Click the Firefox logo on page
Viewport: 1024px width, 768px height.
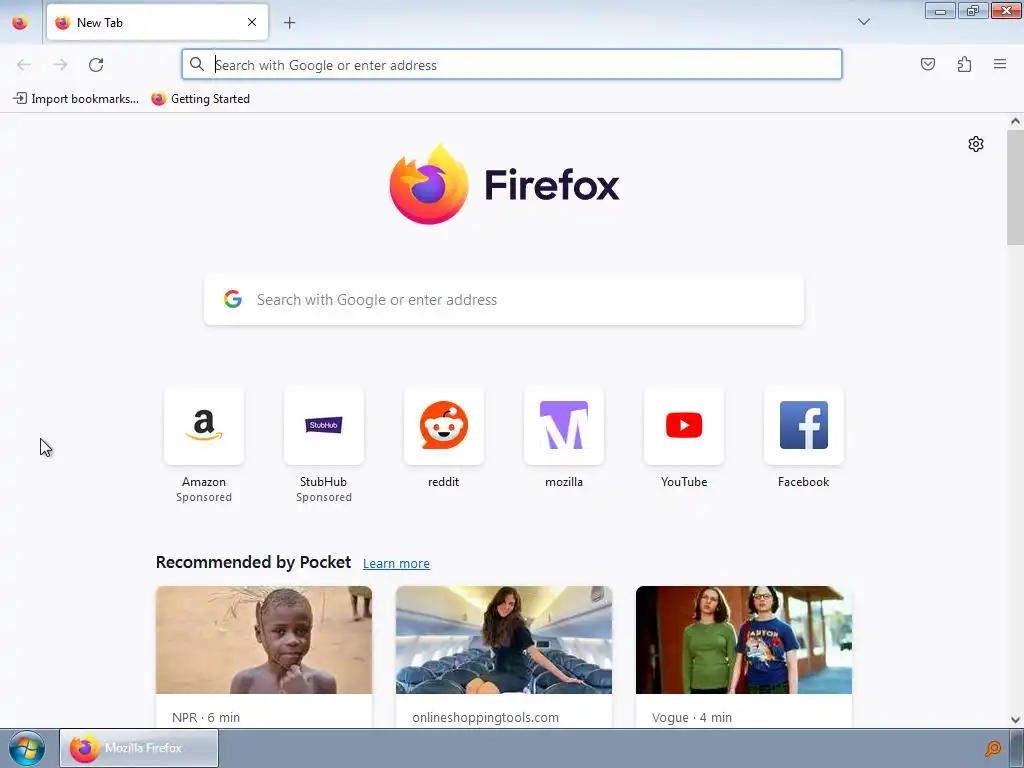pyautogui.click(x=428, y=185)
